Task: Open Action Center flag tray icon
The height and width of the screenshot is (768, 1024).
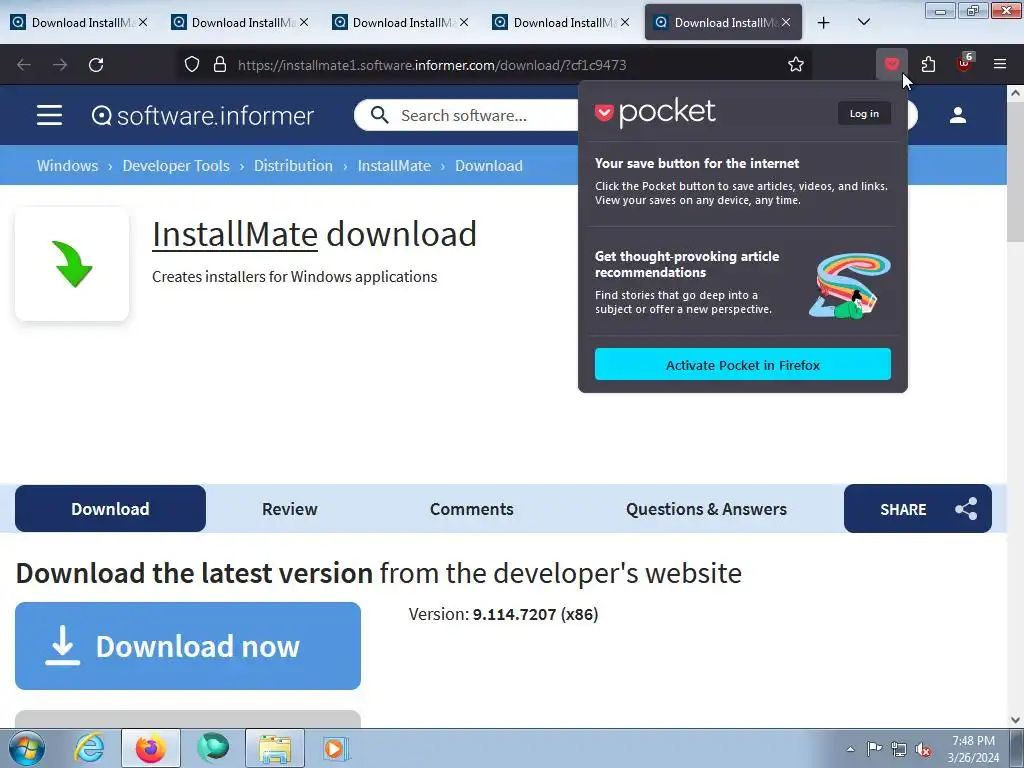Action: 874,748
